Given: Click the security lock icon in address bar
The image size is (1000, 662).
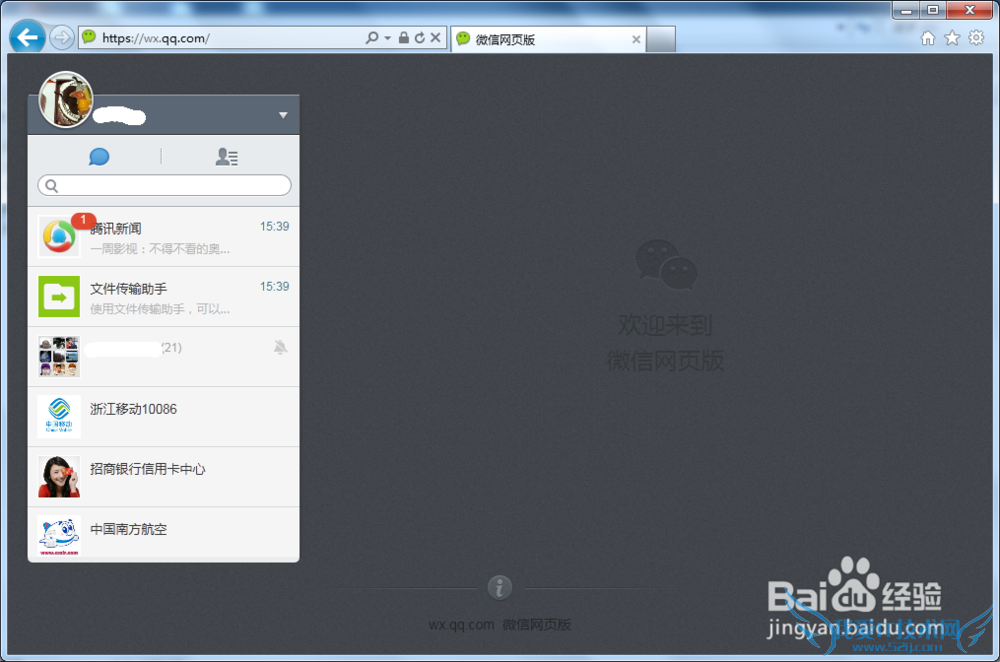Looking at the screenshot, I should (x=404, y=38).
